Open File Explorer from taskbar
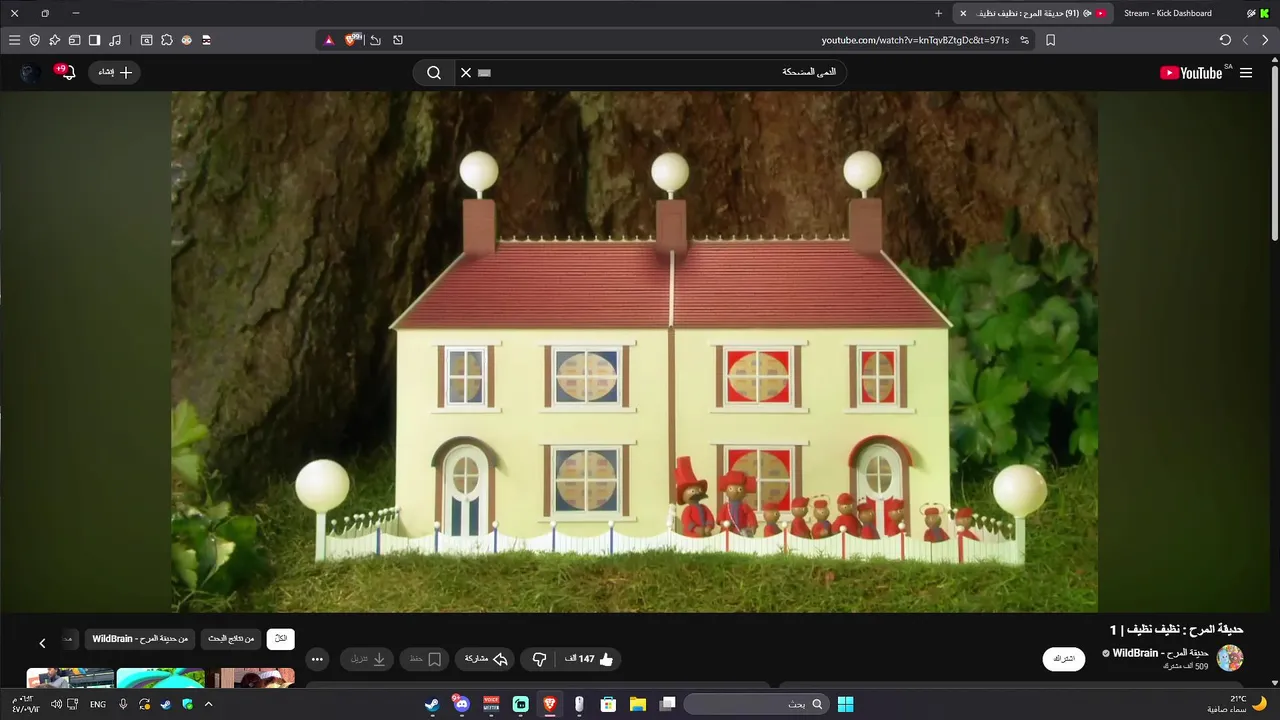The image size is (1280, 720). pyautogui.click(x=637, y=704)
